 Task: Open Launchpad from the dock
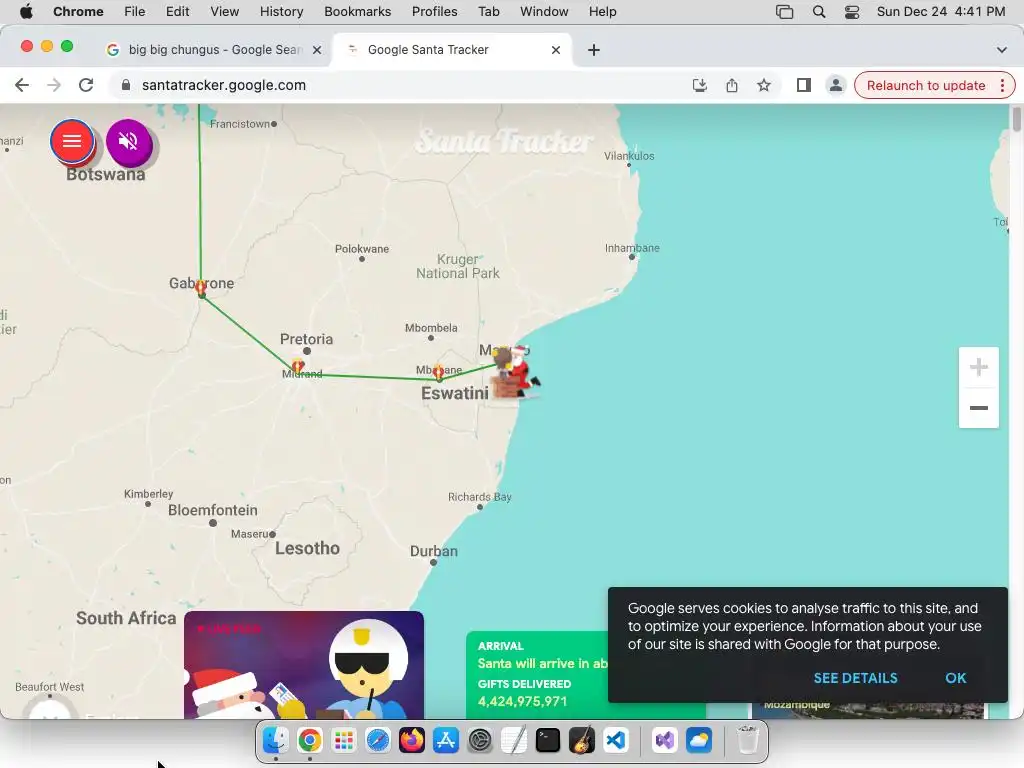(x=344, y=741)
